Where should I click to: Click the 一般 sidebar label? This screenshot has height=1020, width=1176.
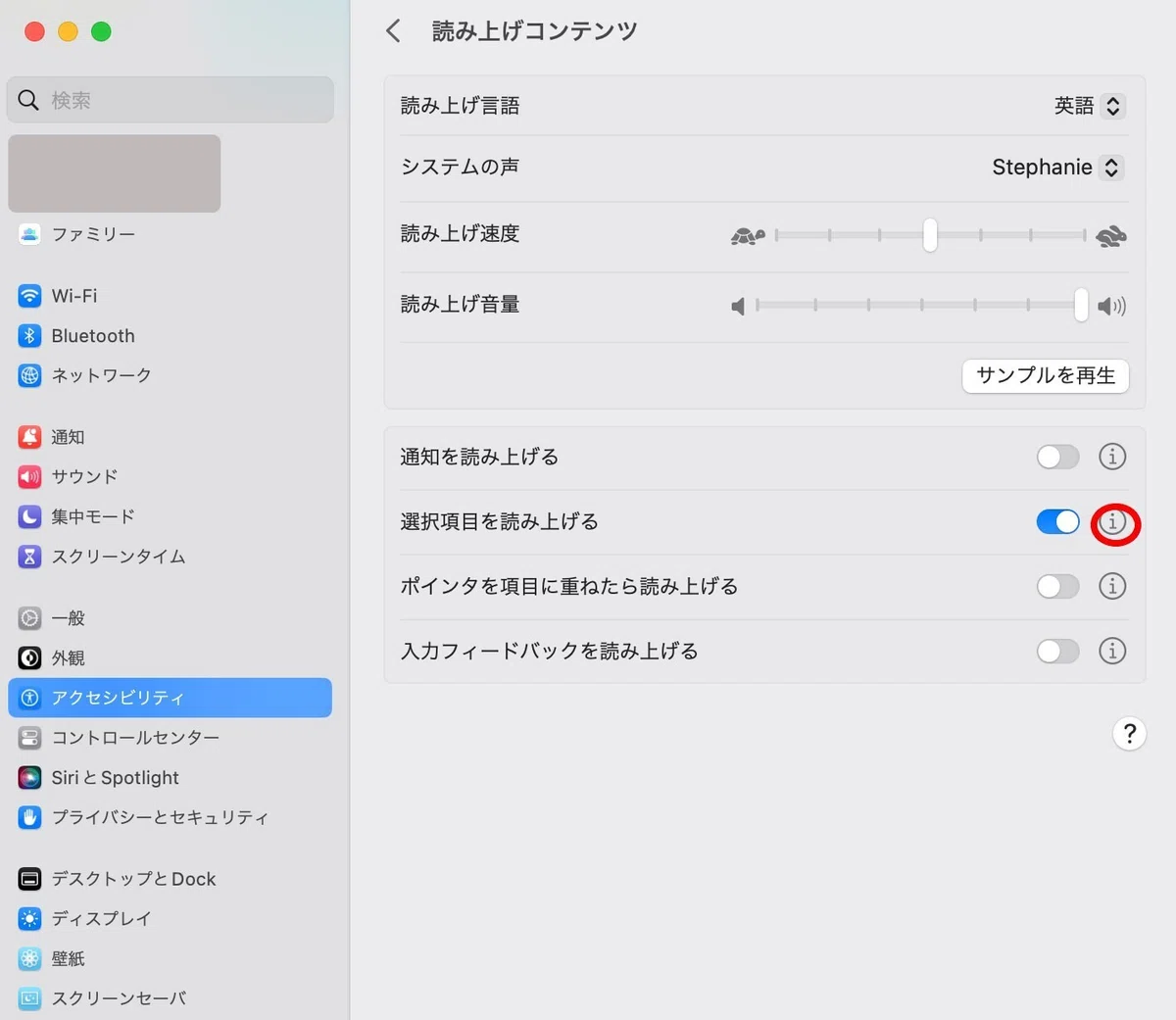click(x=69, y=618)
